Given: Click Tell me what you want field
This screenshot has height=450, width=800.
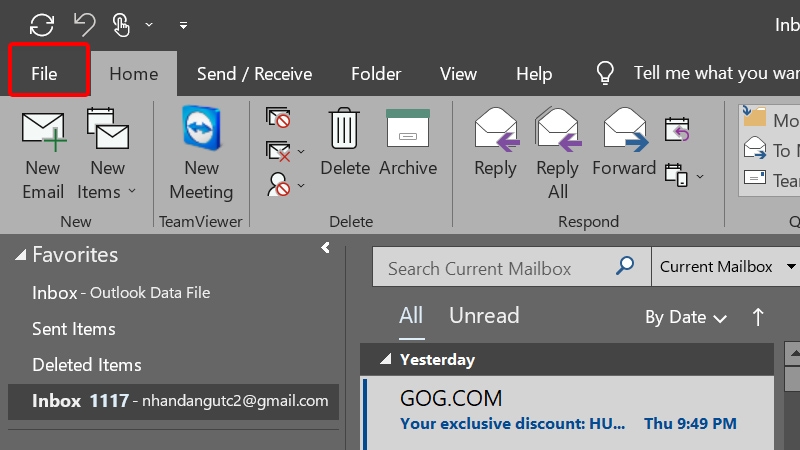Looking at the screenshot, I should tap(716, 73).
